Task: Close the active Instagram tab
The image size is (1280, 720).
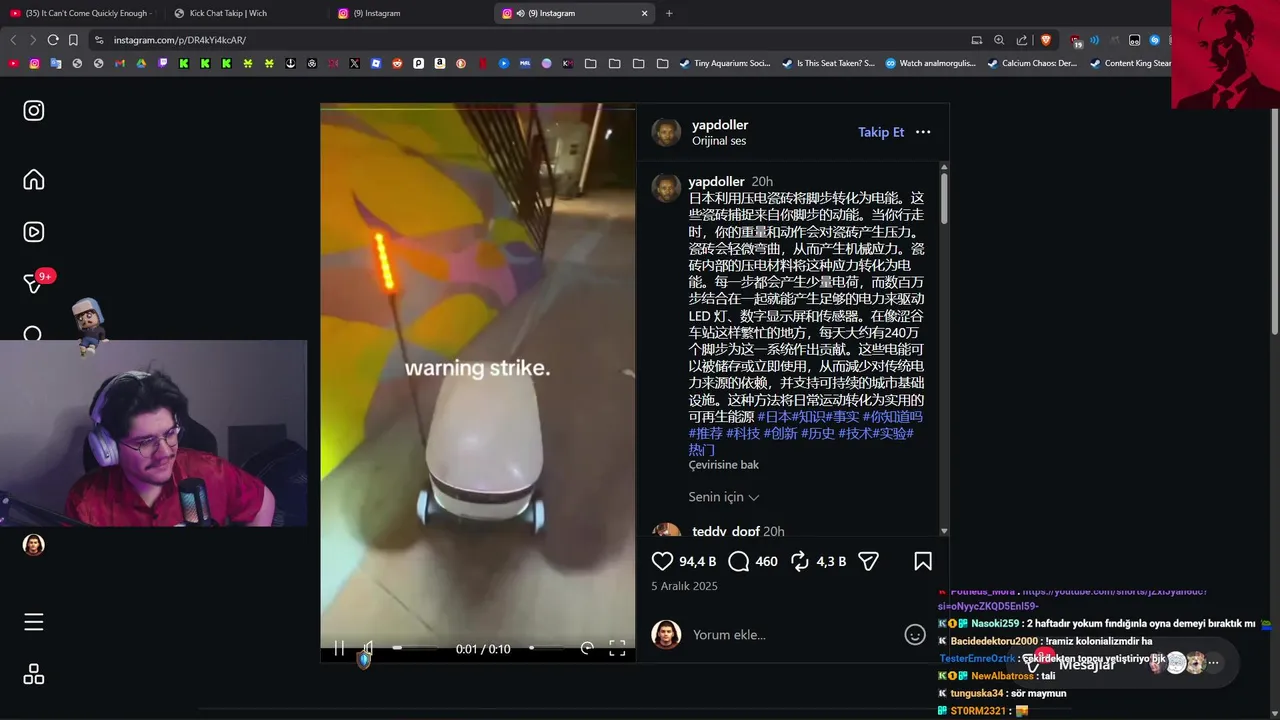Action: click(644, 13)
